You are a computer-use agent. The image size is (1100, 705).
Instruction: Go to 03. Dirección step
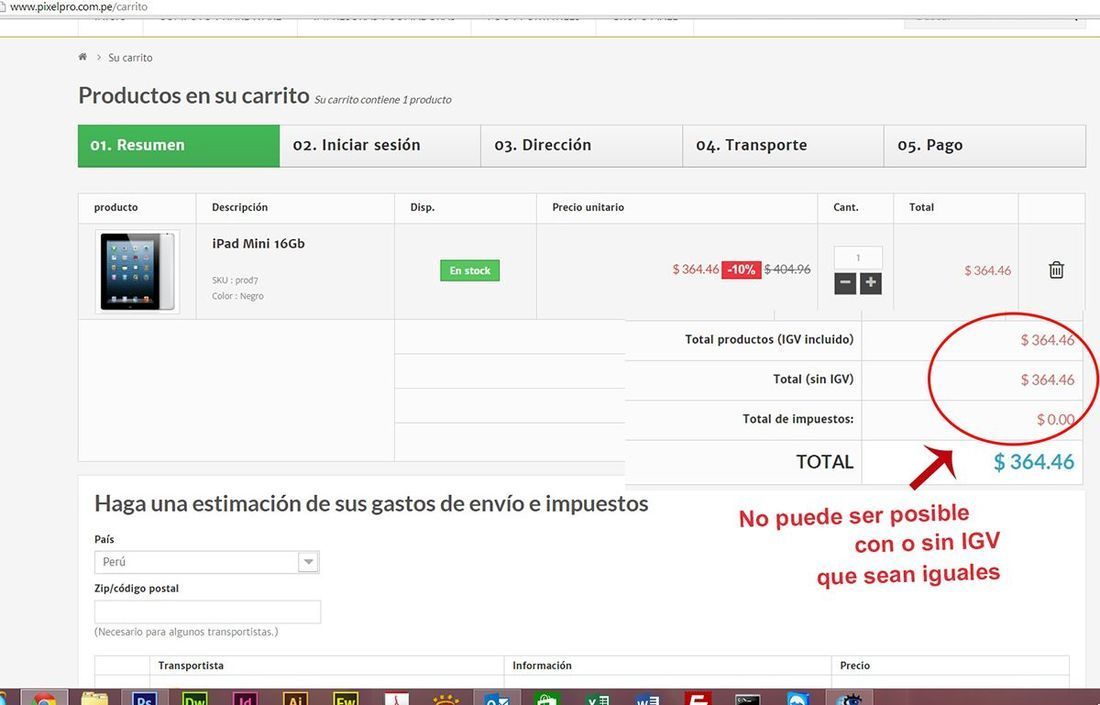coord(582,146)
